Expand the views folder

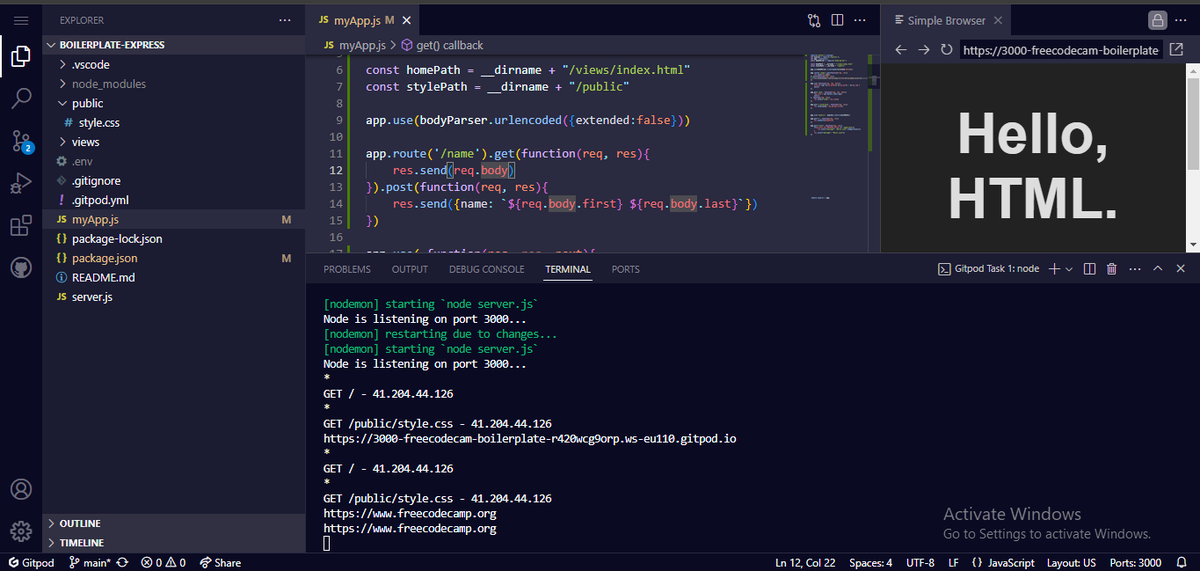pos(173,142)
